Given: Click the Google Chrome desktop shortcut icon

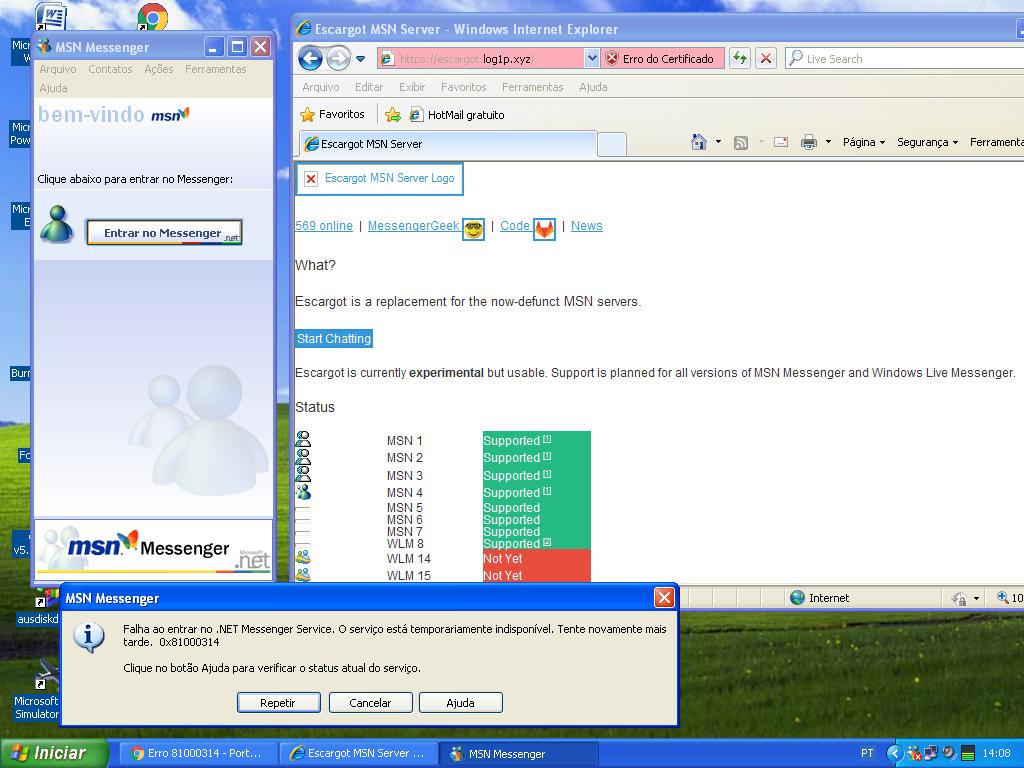Looking at the screenshot, I should (153, 16).
